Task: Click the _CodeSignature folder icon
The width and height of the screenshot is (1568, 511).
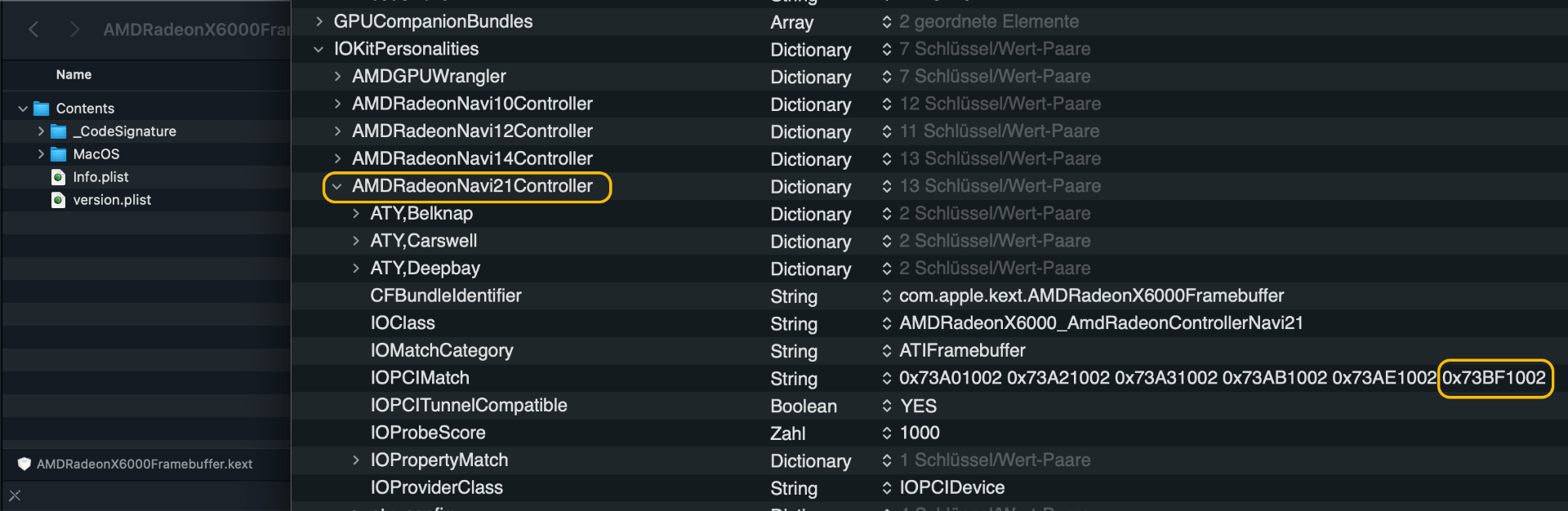Action: [x=59, y=131]
